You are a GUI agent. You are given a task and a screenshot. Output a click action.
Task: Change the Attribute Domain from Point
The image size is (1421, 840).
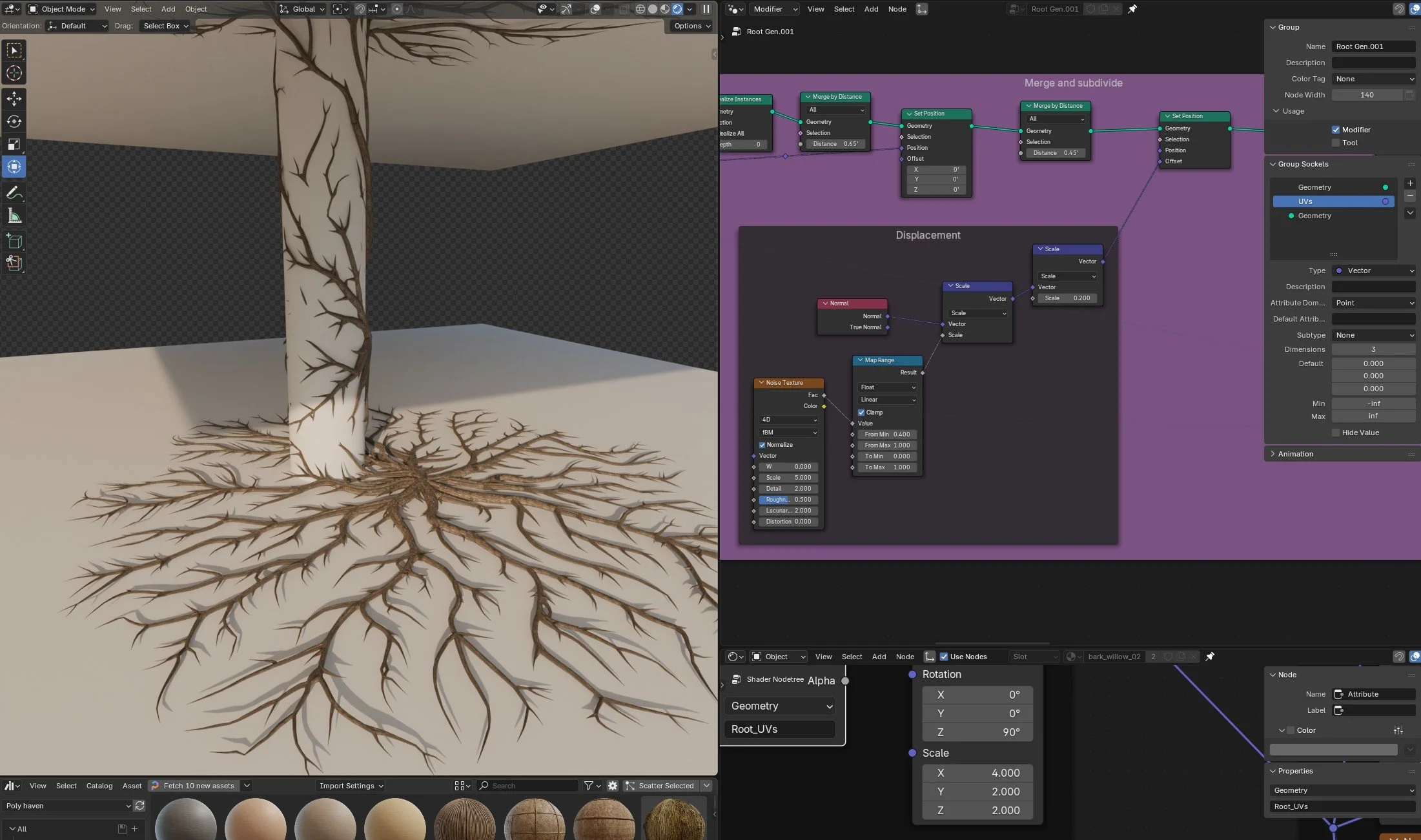click(x=1374, y=302)
